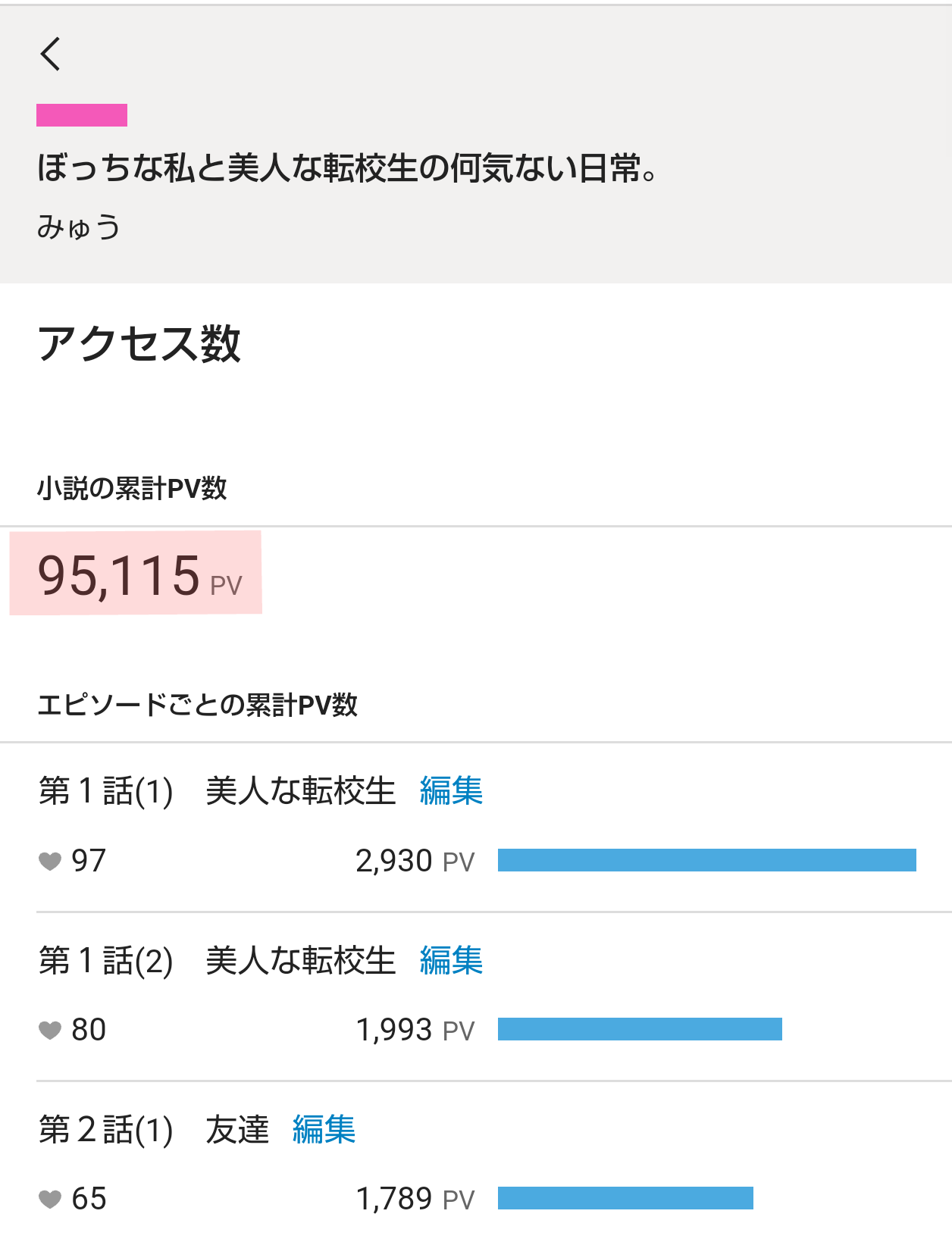Go back using the top-left chevron
Screen dimensions: 952x1242
point(51,55)
